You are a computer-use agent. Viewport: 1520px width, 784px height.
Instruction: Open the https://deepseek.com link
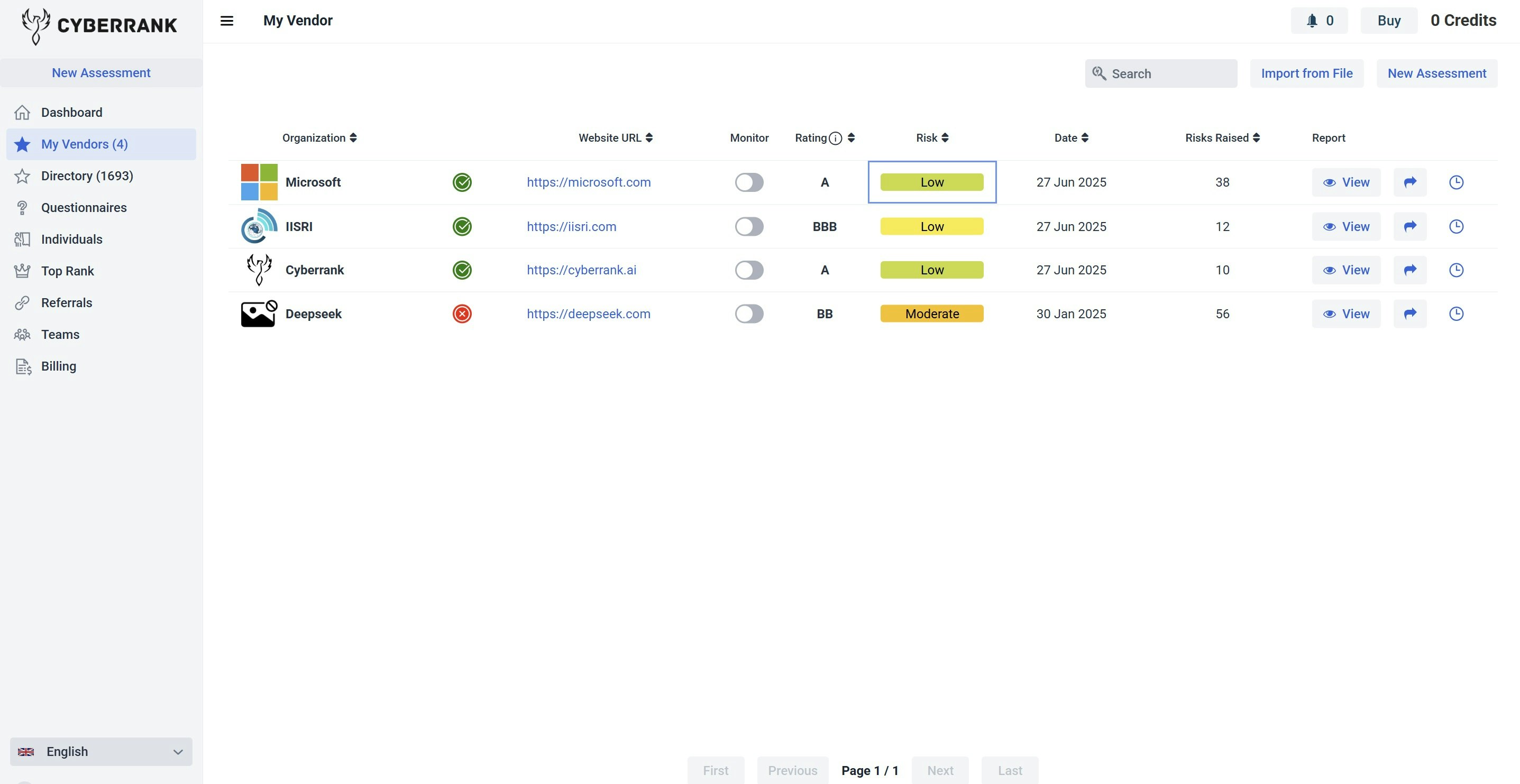pos(588,314)
